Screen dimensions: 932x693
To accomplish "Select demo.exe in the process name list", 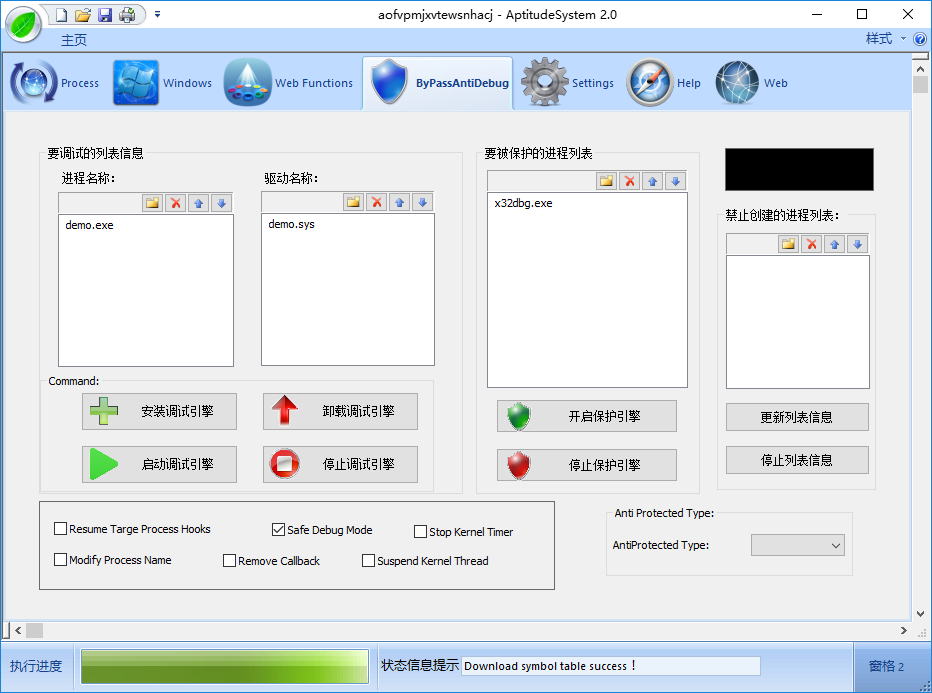I will pyautogui.click(x=89, y=225).
